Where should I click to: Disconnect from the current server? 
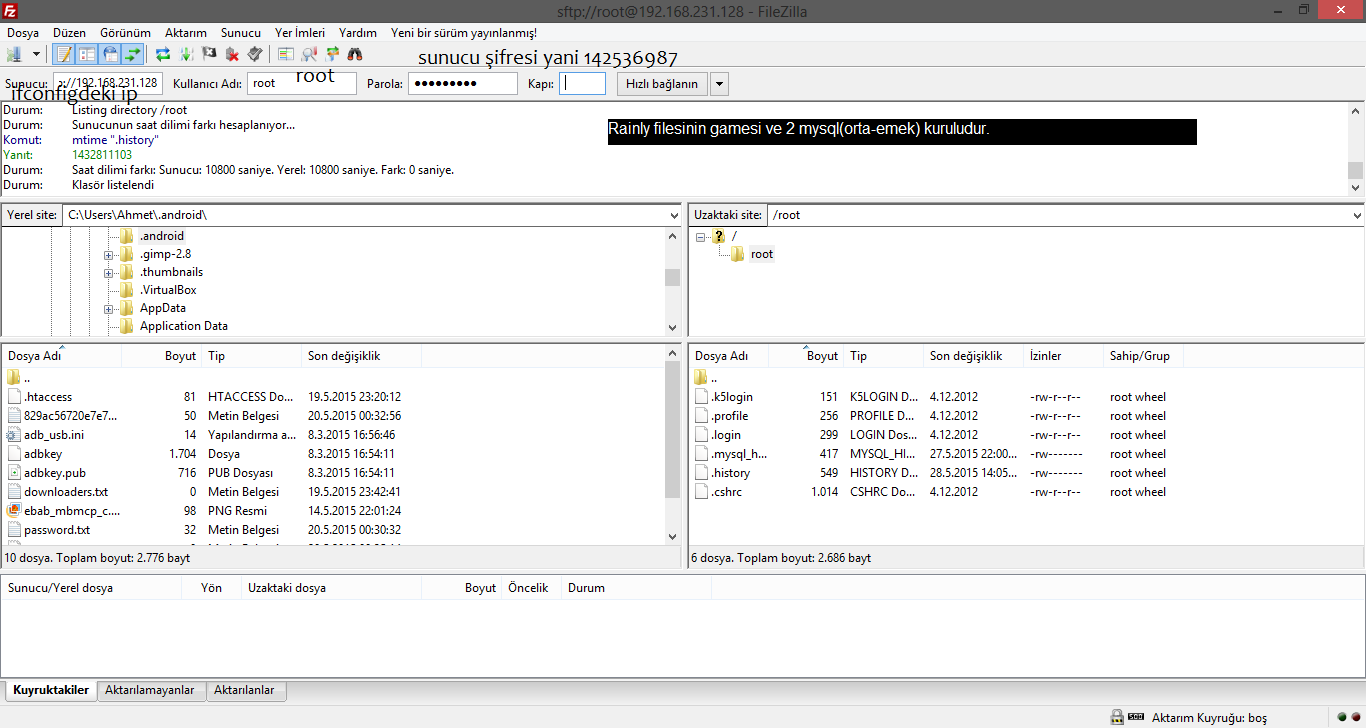pyautogui.click(x=232, y=54)
